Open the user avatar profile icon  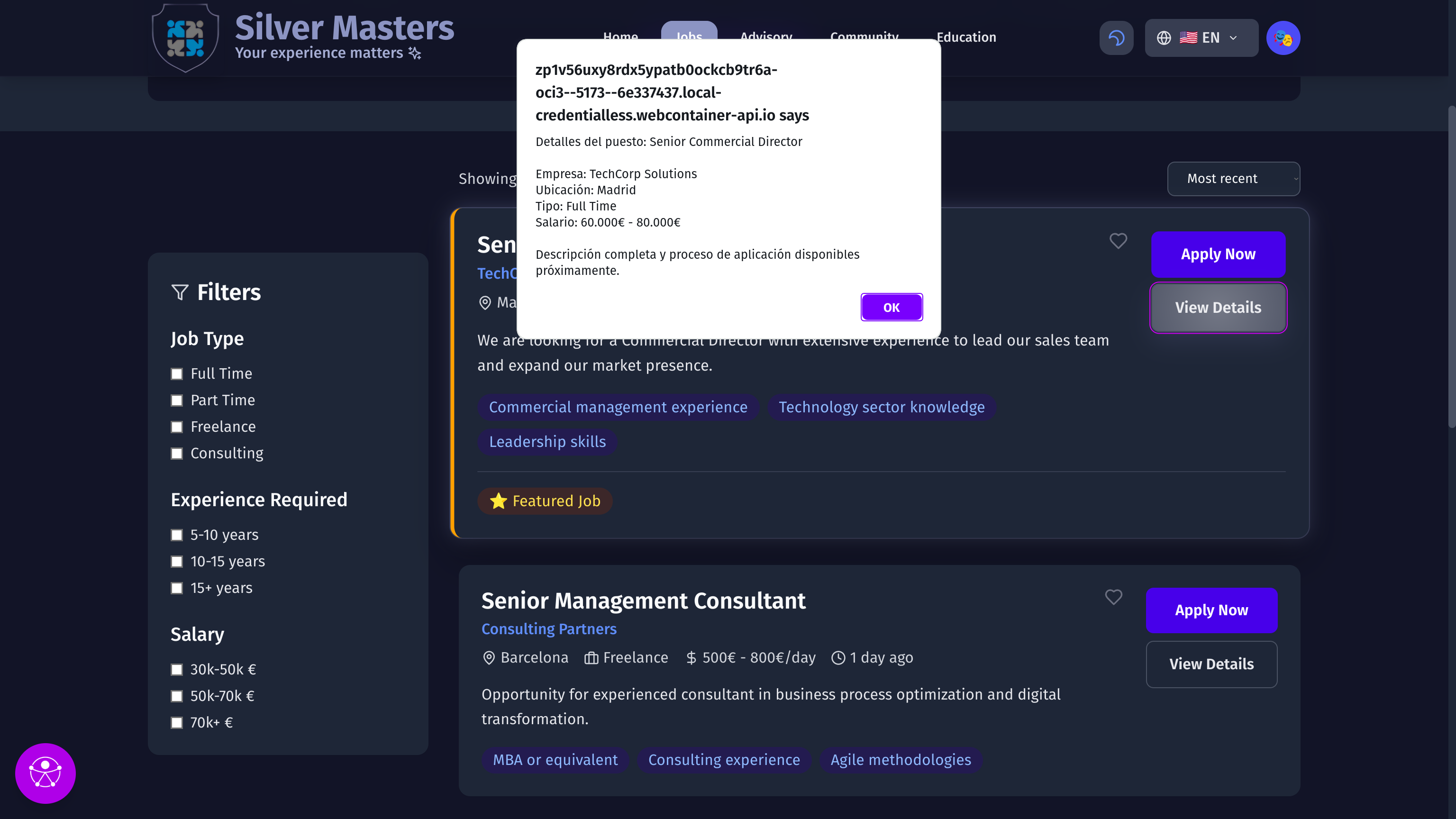(x=1283, y=38)
